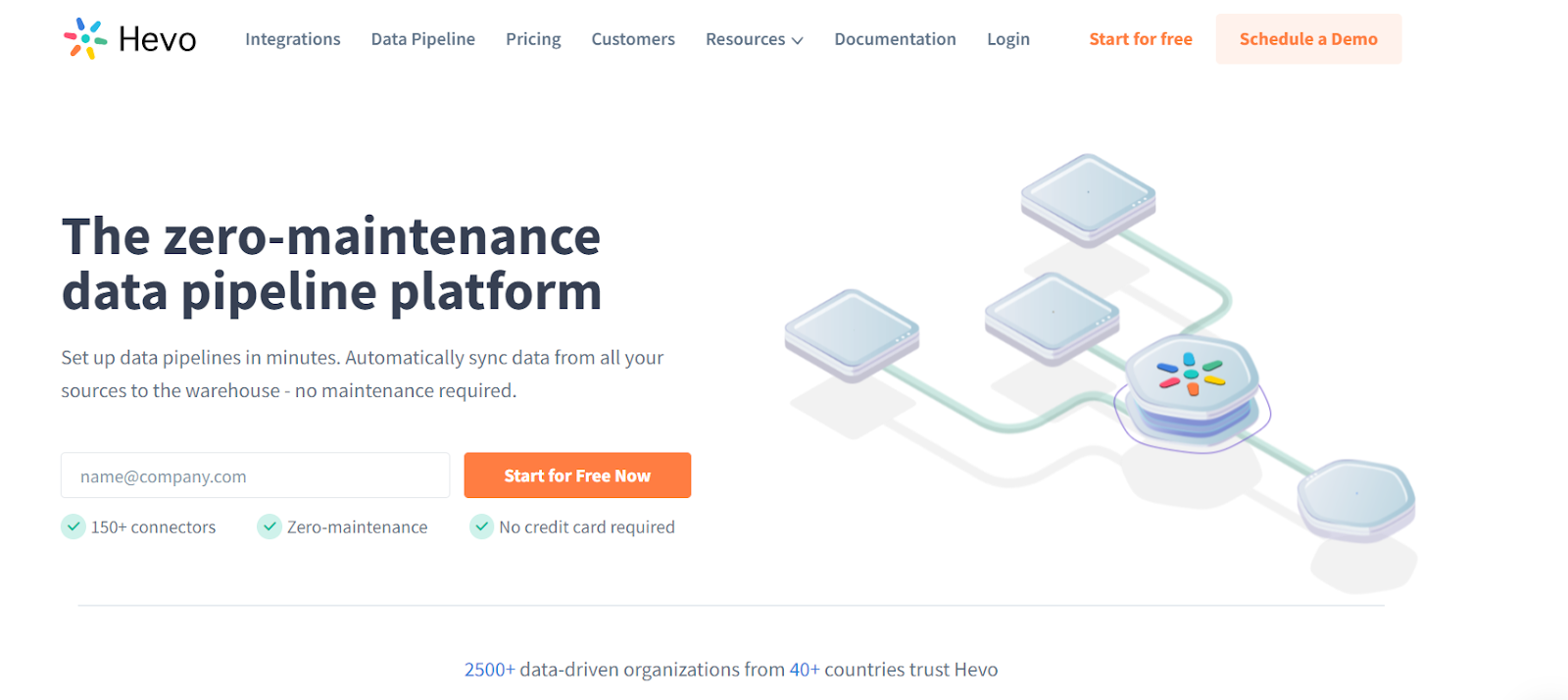Click the checkmark beside No credit card required
This screenshot has height=700, width=1568.
[x=481, y=526]
